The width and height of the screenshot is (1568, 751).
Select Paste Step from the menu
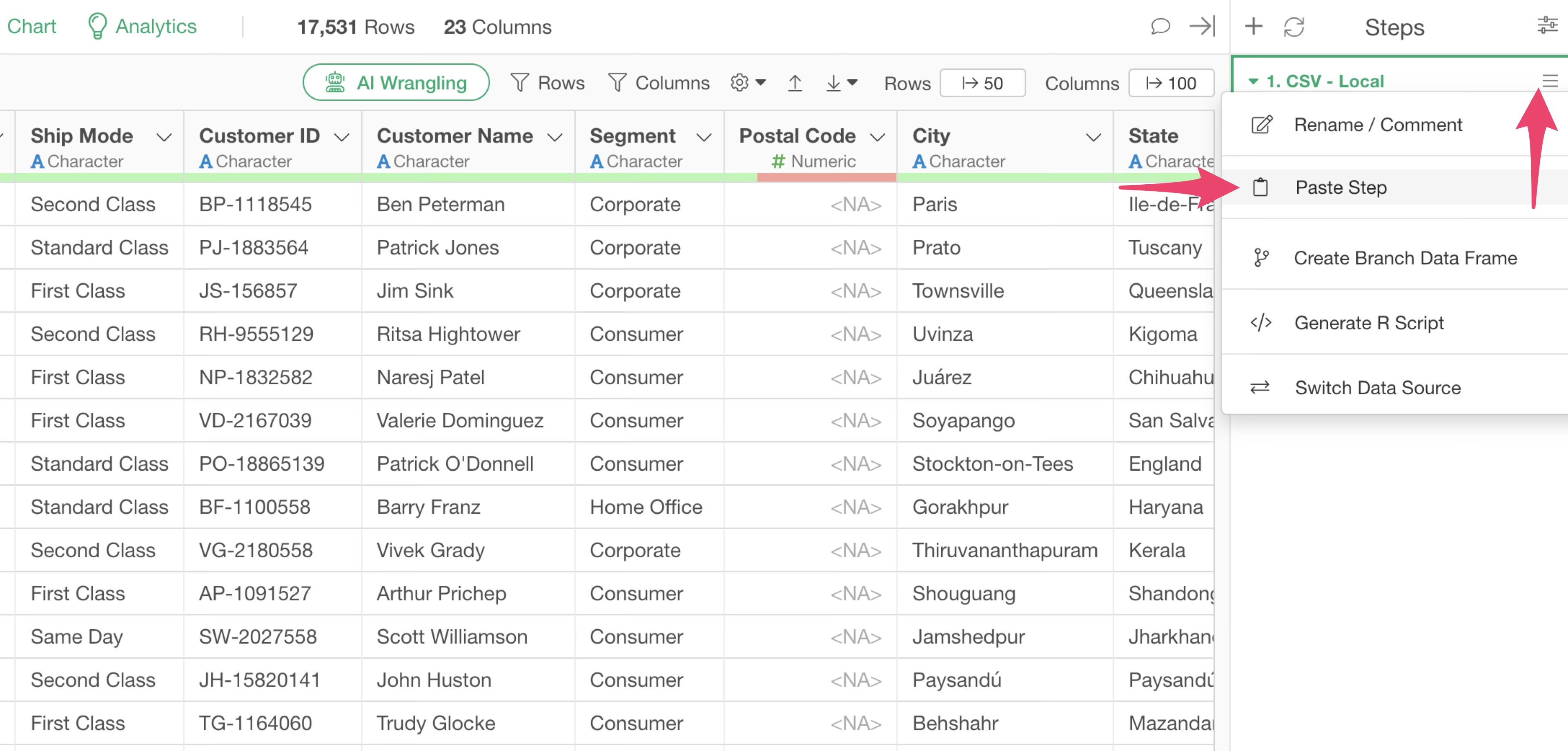point(1340,188)
